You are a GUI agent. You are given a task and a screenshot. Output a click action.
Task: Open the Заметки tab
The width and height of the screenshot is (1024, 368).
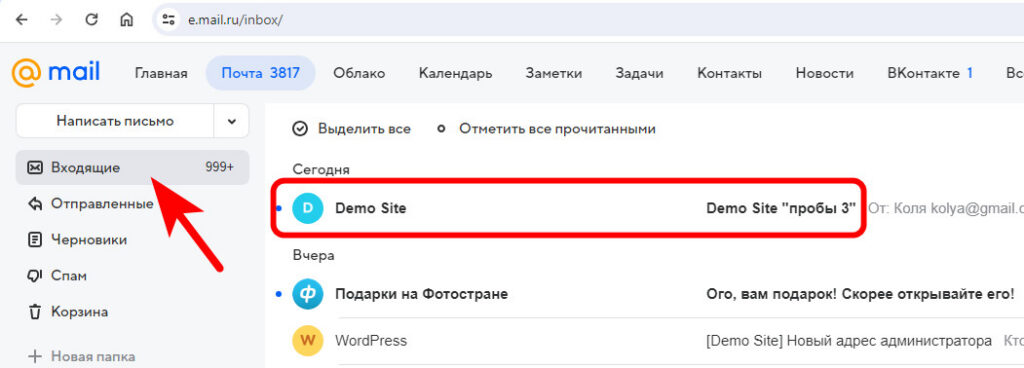pos(554,73)
